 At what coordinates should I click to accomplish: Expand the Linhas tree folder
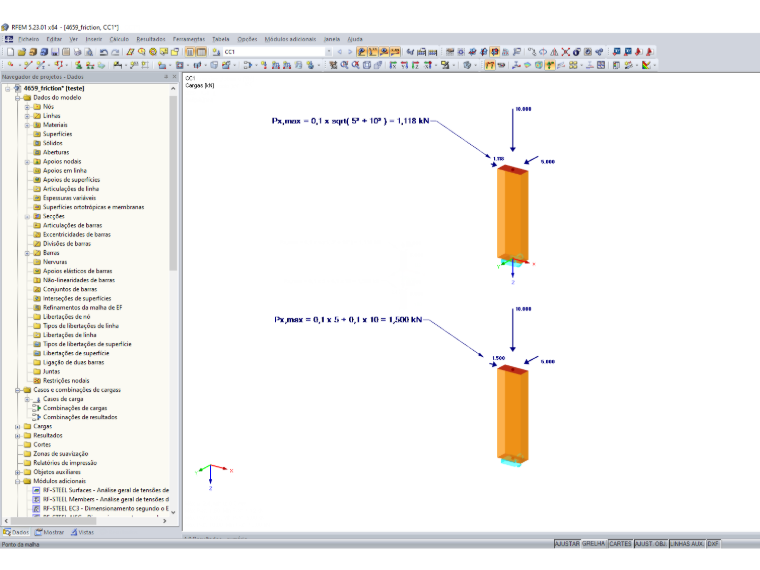27,116
